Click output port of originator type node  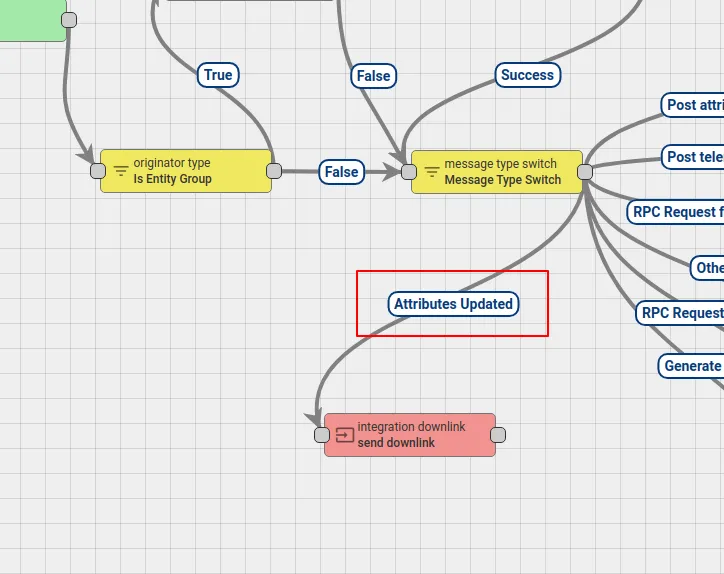coord(274,171)
